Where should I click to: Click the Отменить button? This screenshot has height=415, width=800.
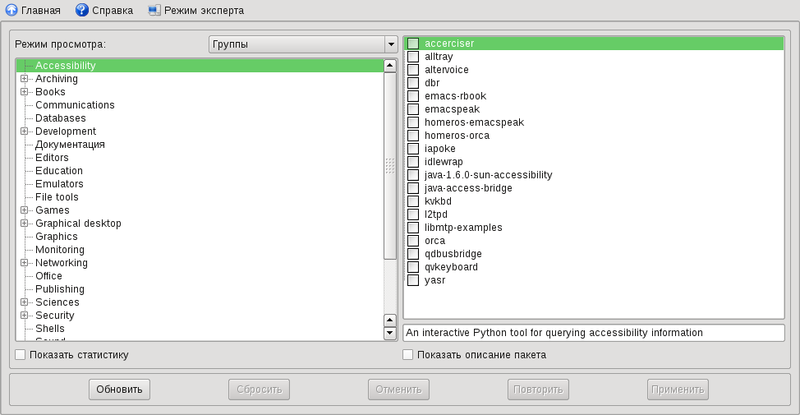point(398,389)
